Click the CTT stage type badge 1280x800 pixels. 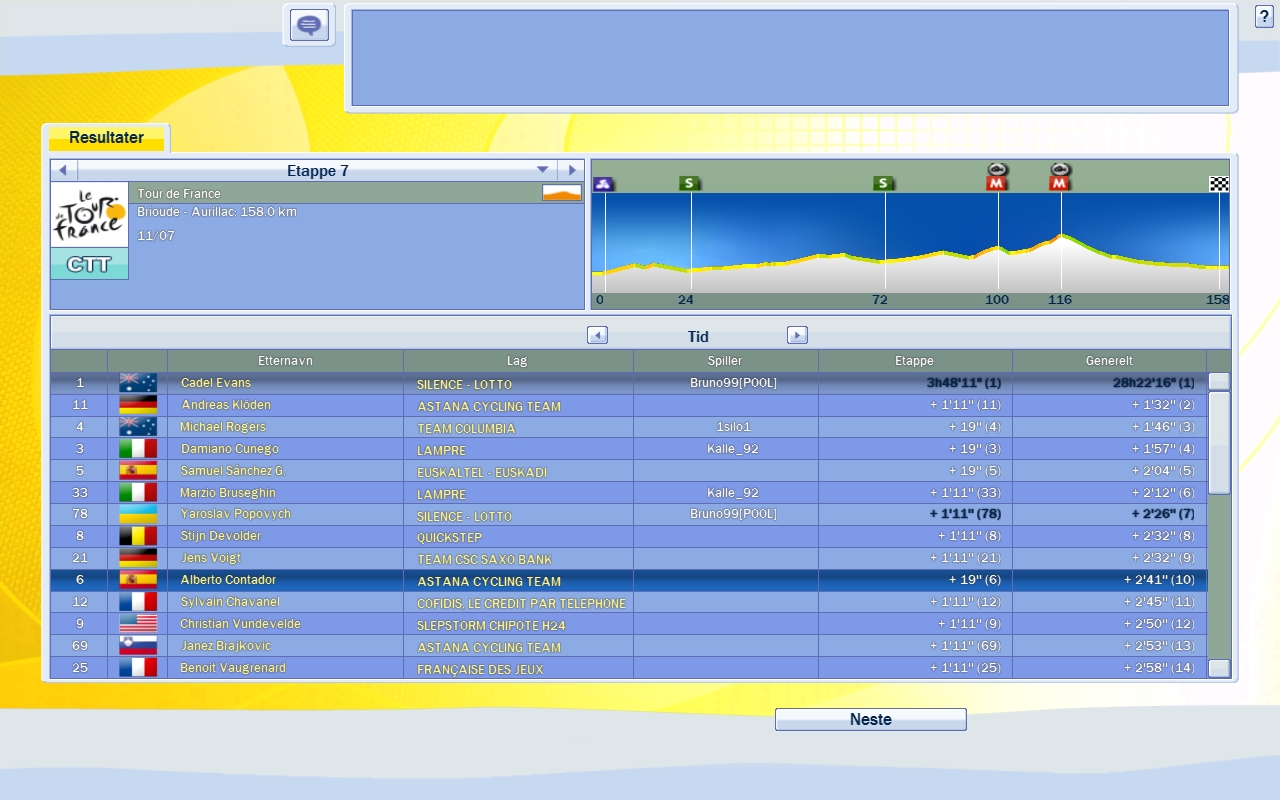[89, 264]
